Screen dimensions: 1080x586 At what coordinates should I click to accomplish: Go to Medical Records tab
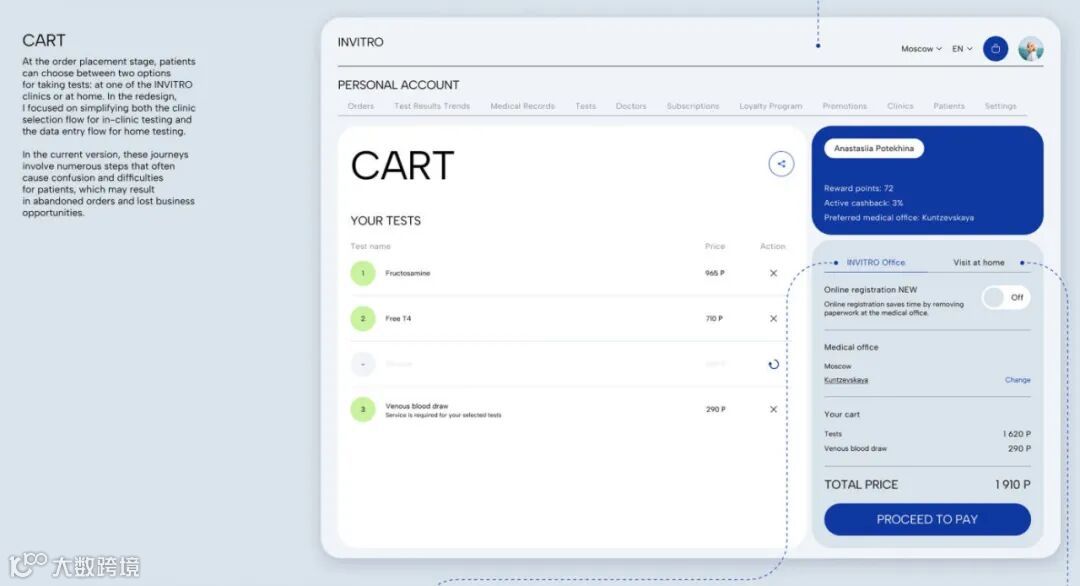522,106
